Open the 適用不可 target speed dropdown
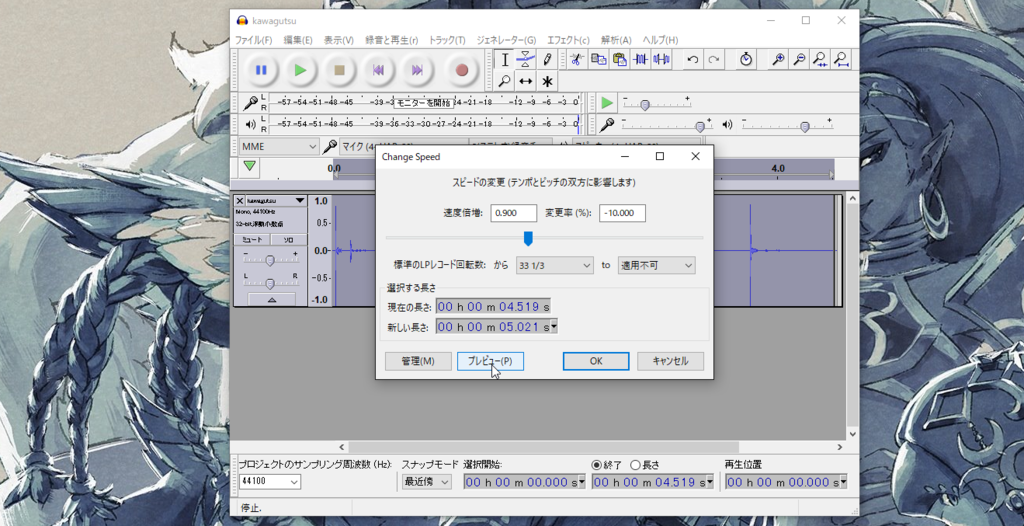The height and width of the screenshot is (526, 1024). pos(656,265)
